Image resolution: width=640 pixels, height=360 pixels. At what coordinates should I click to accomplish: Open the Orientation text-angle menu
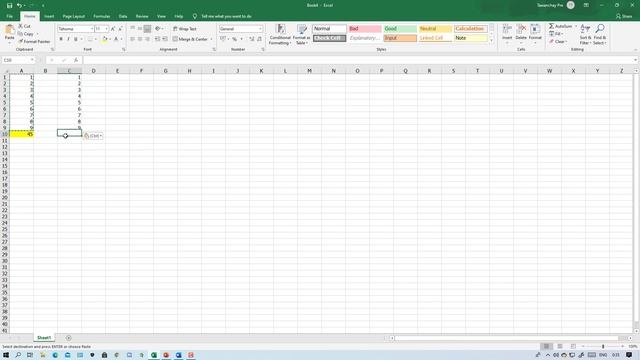click(159, 29)
